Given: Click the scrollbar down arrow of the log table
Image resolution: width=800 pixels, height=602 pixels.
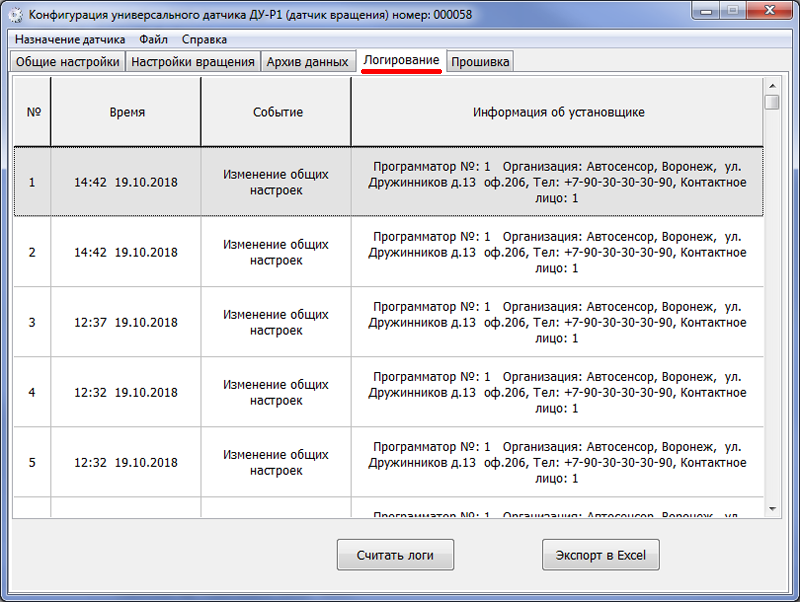Looking at the screenshot, I should pyautogui.click(x=772, y=509).
